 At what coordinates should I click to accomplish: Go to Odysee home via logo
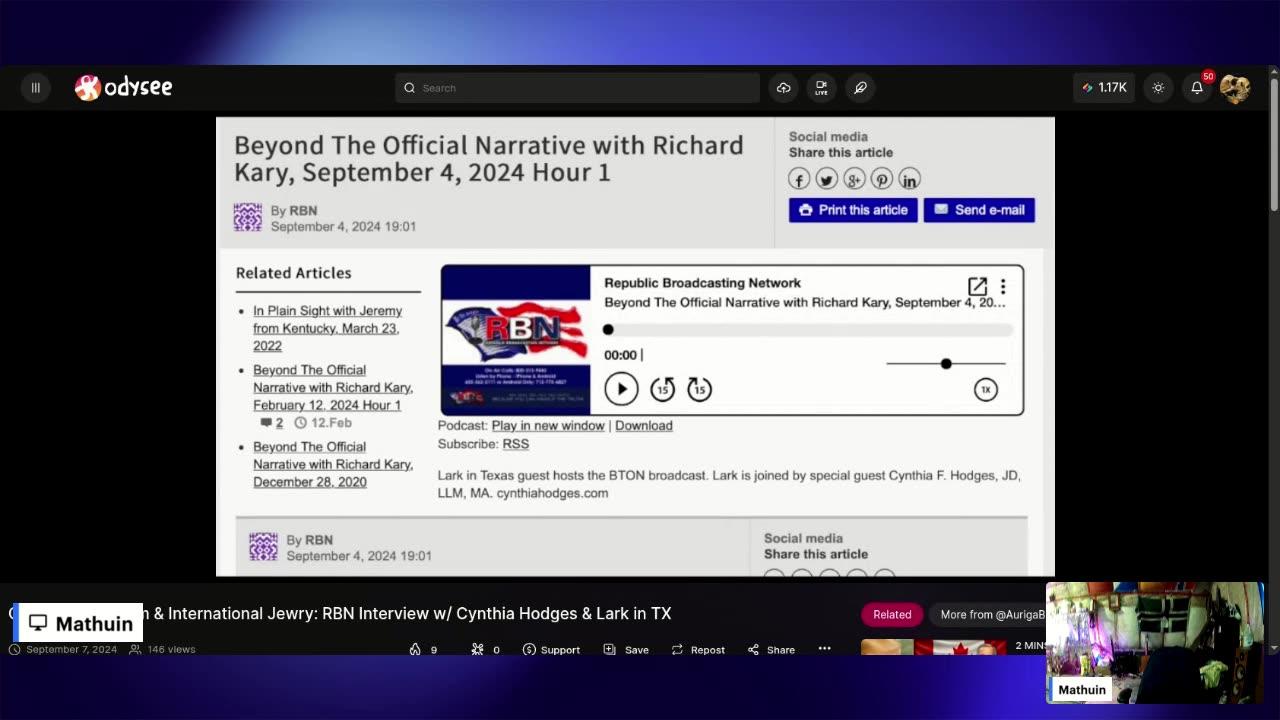click(124, 88)
